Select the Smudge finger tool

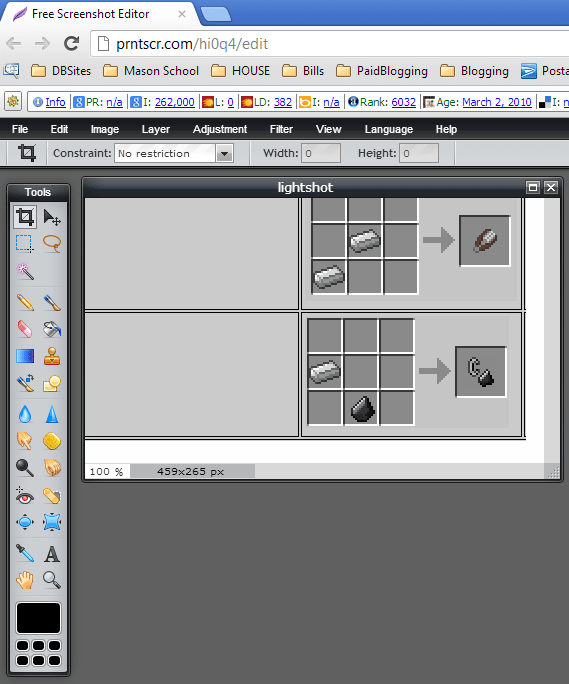tap(25, 441)
